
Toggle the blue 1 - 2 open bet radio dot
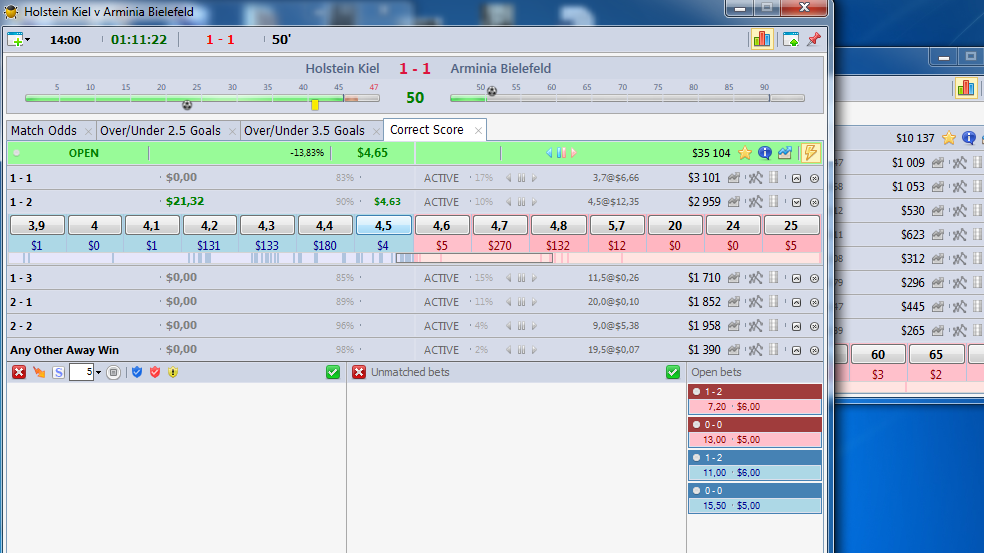pos(697,458)
